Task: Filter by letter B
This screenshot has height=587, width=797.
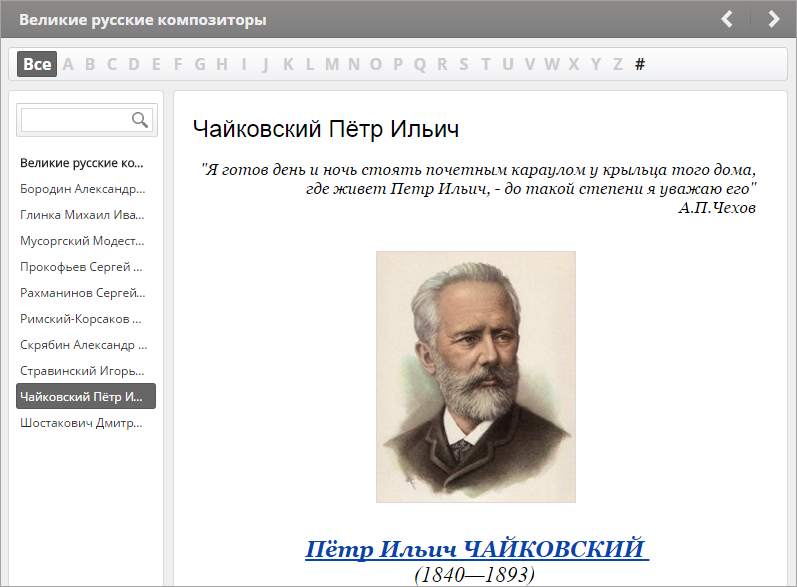Action: [90, 64]
